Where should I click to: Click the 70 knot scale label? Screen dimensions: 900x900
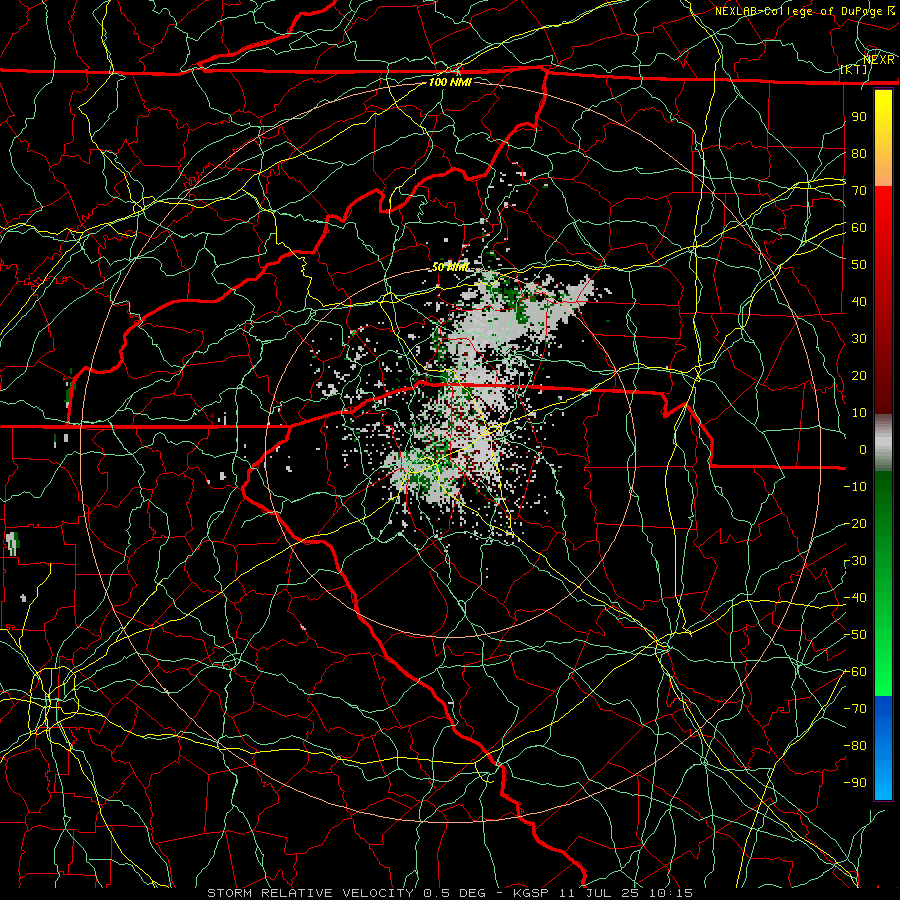tap(859, 191)
